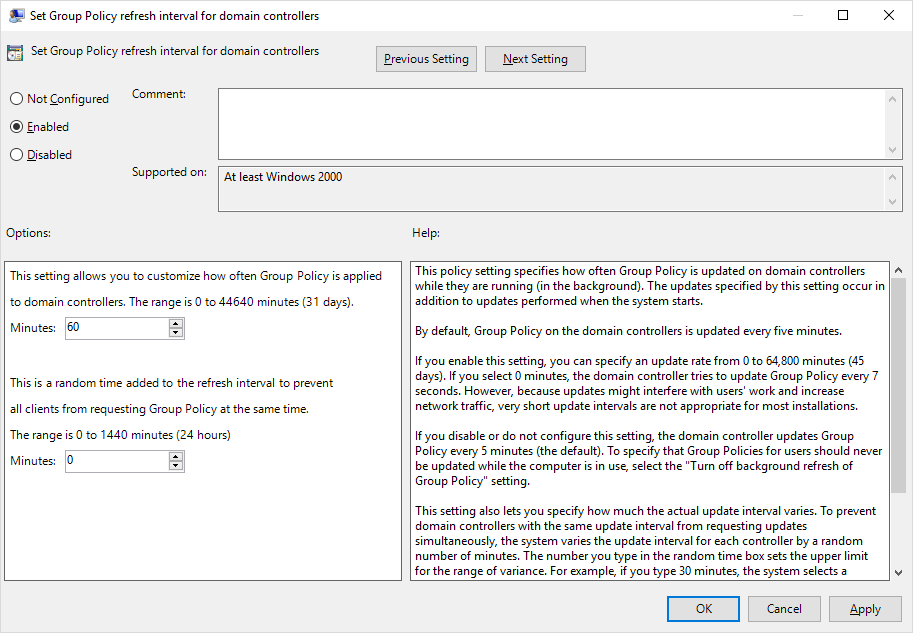Image resolution: width=913 pixels, height=633 pixels.
Task: Click the random time Minutes field showing 0
Action: click(x=116, y=461)
